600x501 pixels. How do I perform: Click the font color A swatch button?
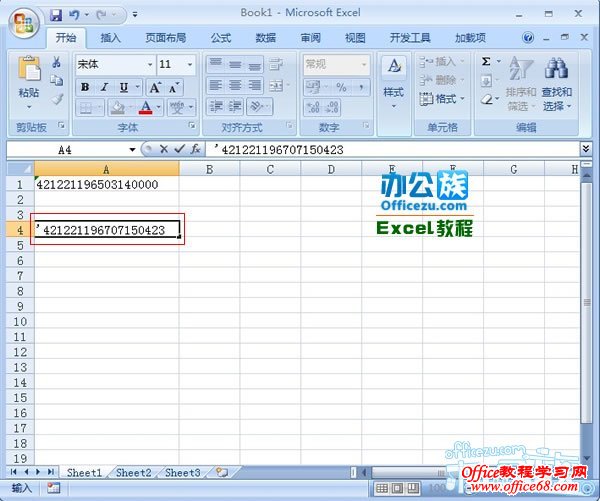[145, 107]
